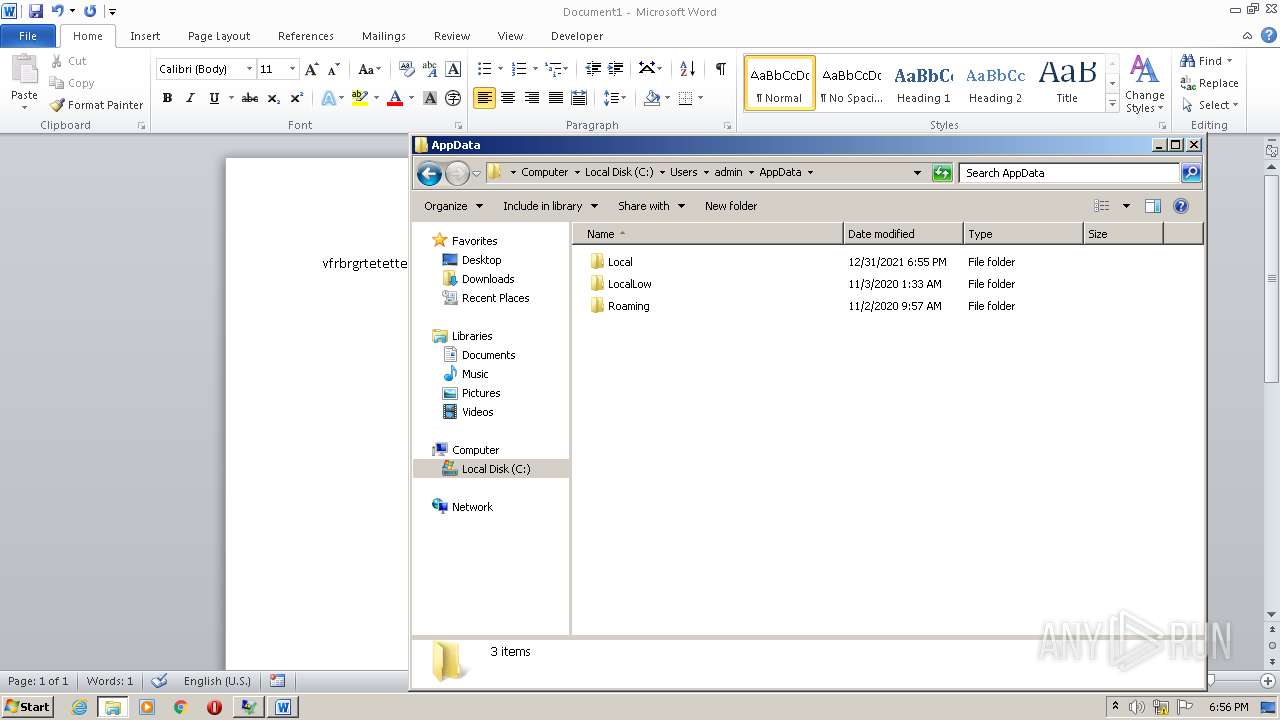Click the Paste icon in Clipboard group
This screenshot has height=720, width=1280.
[24, 70]
